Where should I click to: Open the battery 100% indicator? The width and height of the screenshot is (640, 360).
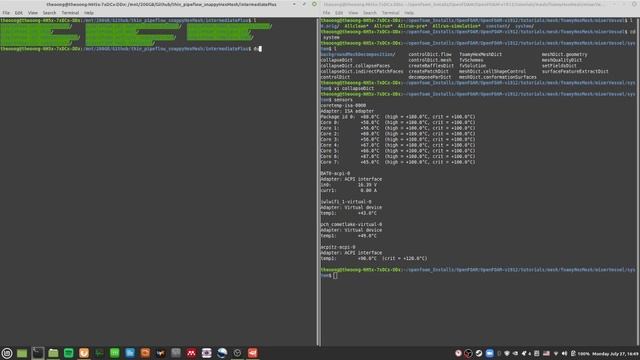click(x=580, y=353)
